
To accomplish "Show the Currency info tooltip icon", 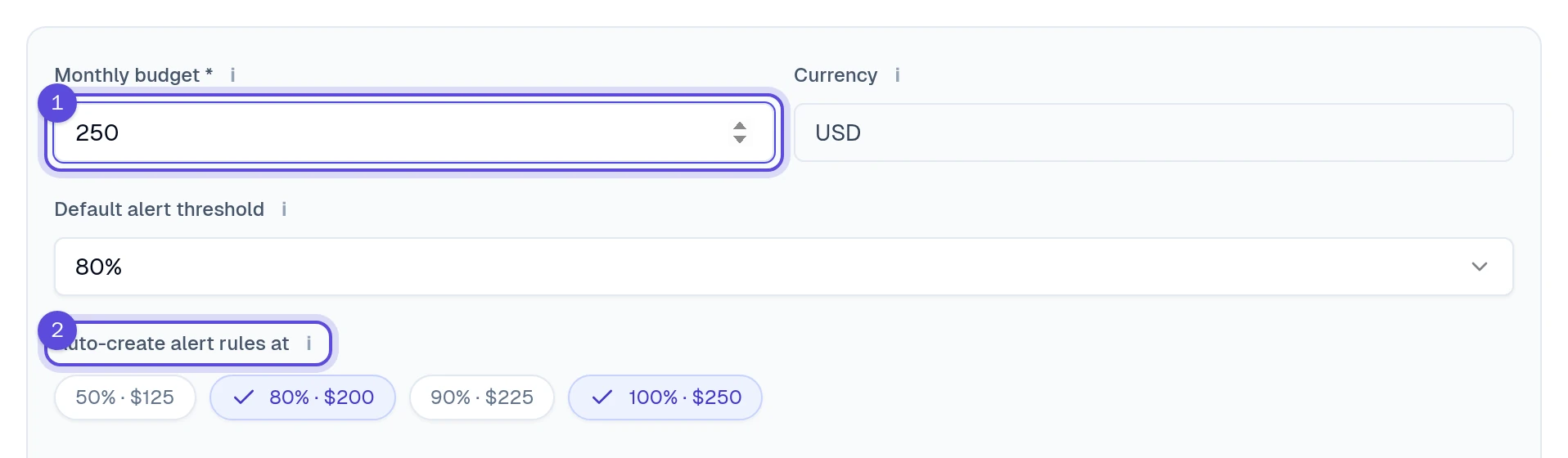I will (897, 75).
